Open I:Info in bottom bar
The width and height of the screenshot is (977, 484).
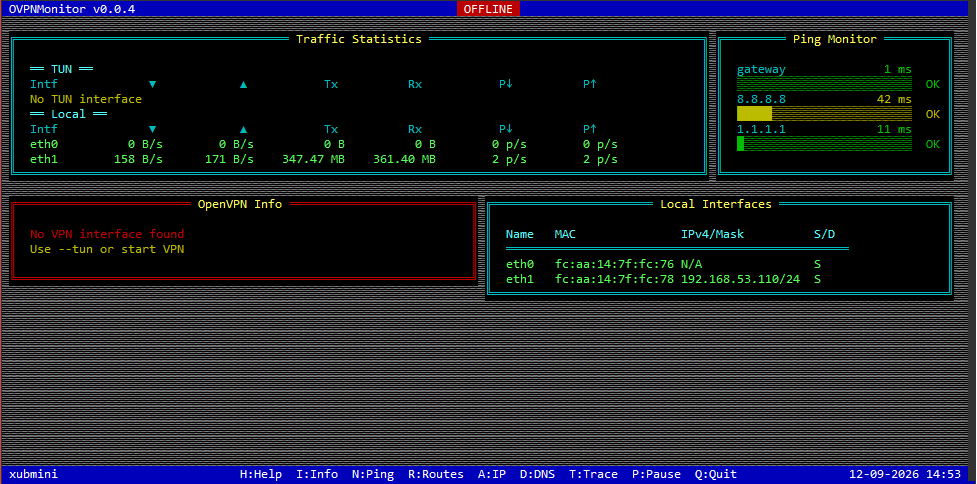tap(317, 474)
